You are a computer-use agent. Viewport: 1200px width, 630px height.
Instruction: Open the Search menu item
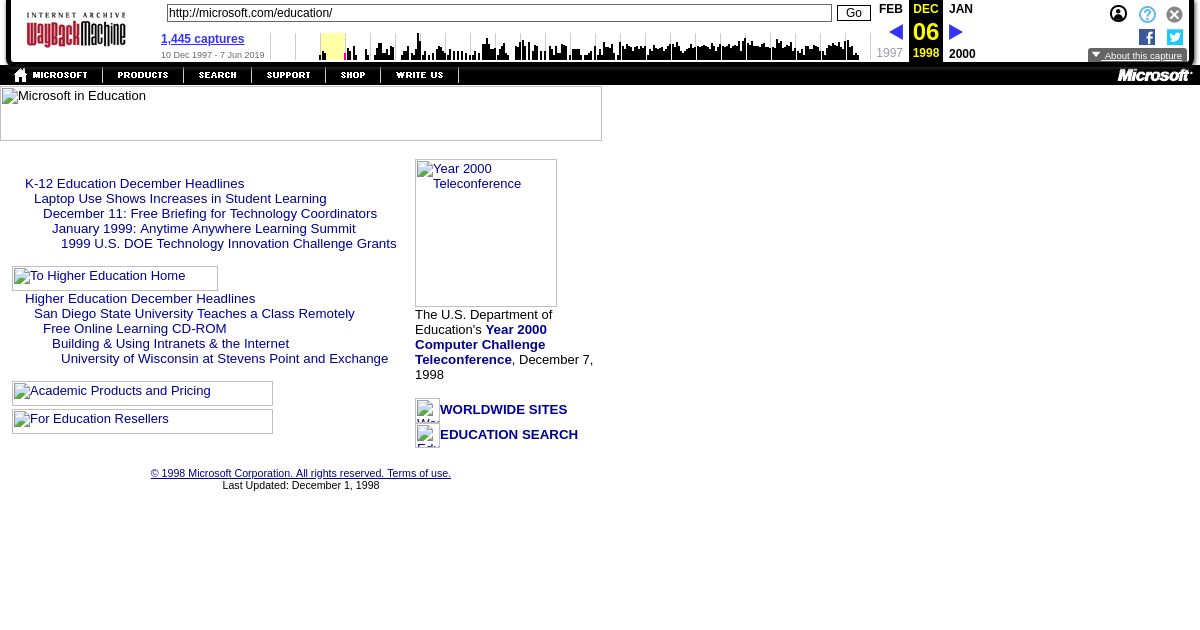point(217,75)
